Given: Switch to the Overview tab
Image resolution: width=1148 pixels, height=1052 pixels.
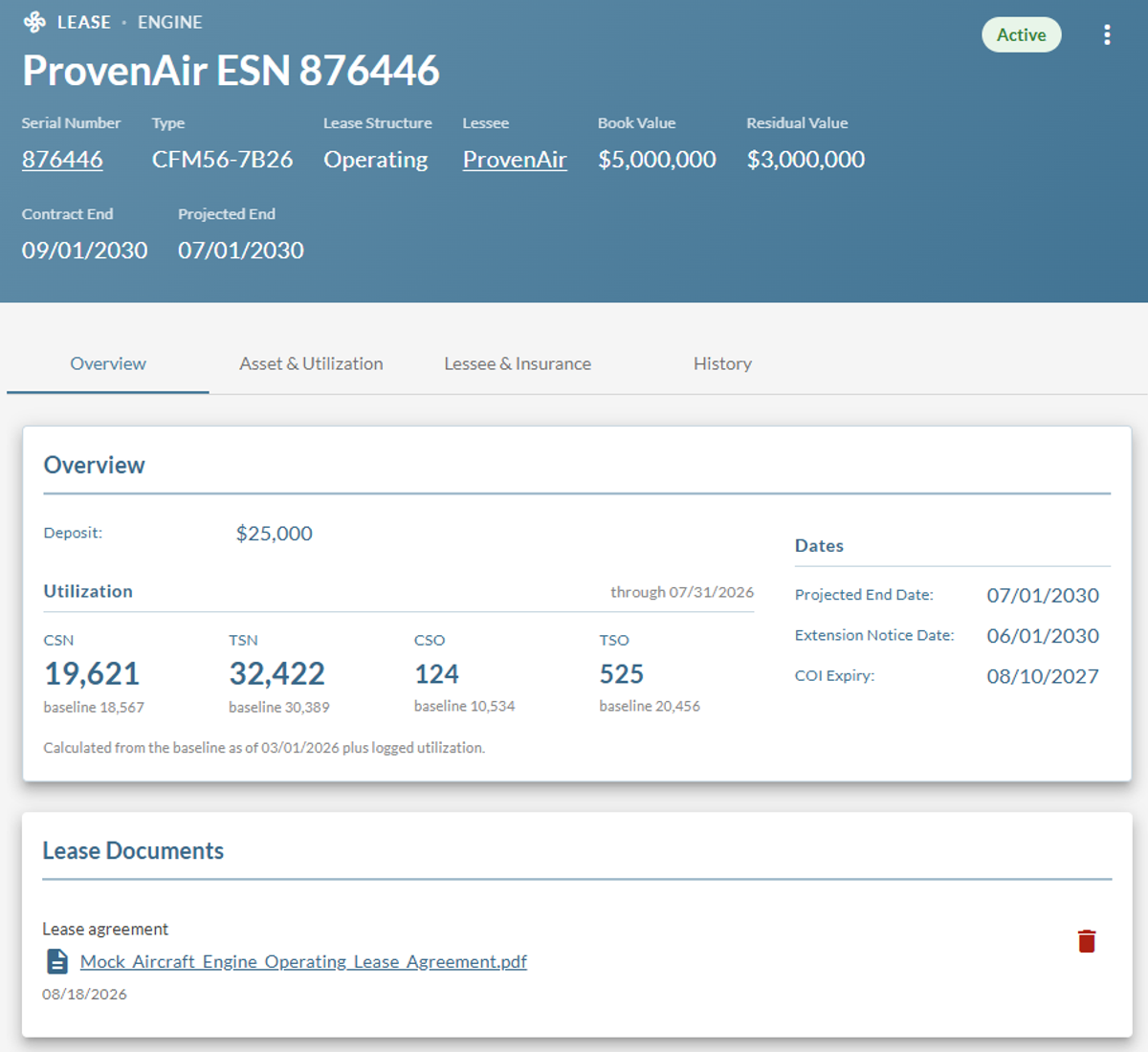Looking at the screenshot, I should (x=108, y=363).
